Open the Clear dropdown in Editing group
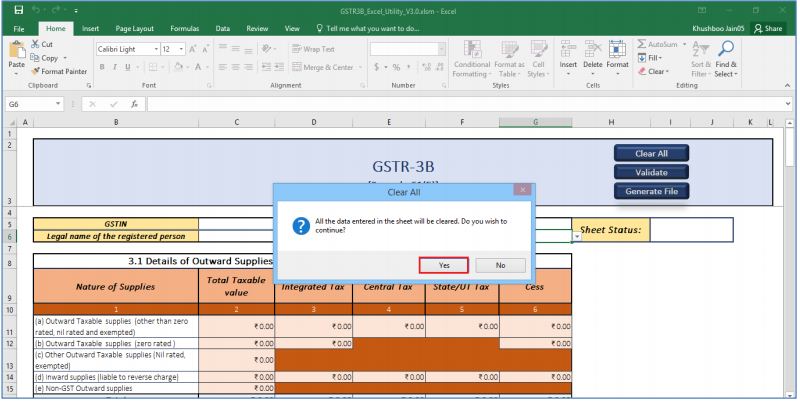Viewport: 800px width, 401px height. click(654, 71)
